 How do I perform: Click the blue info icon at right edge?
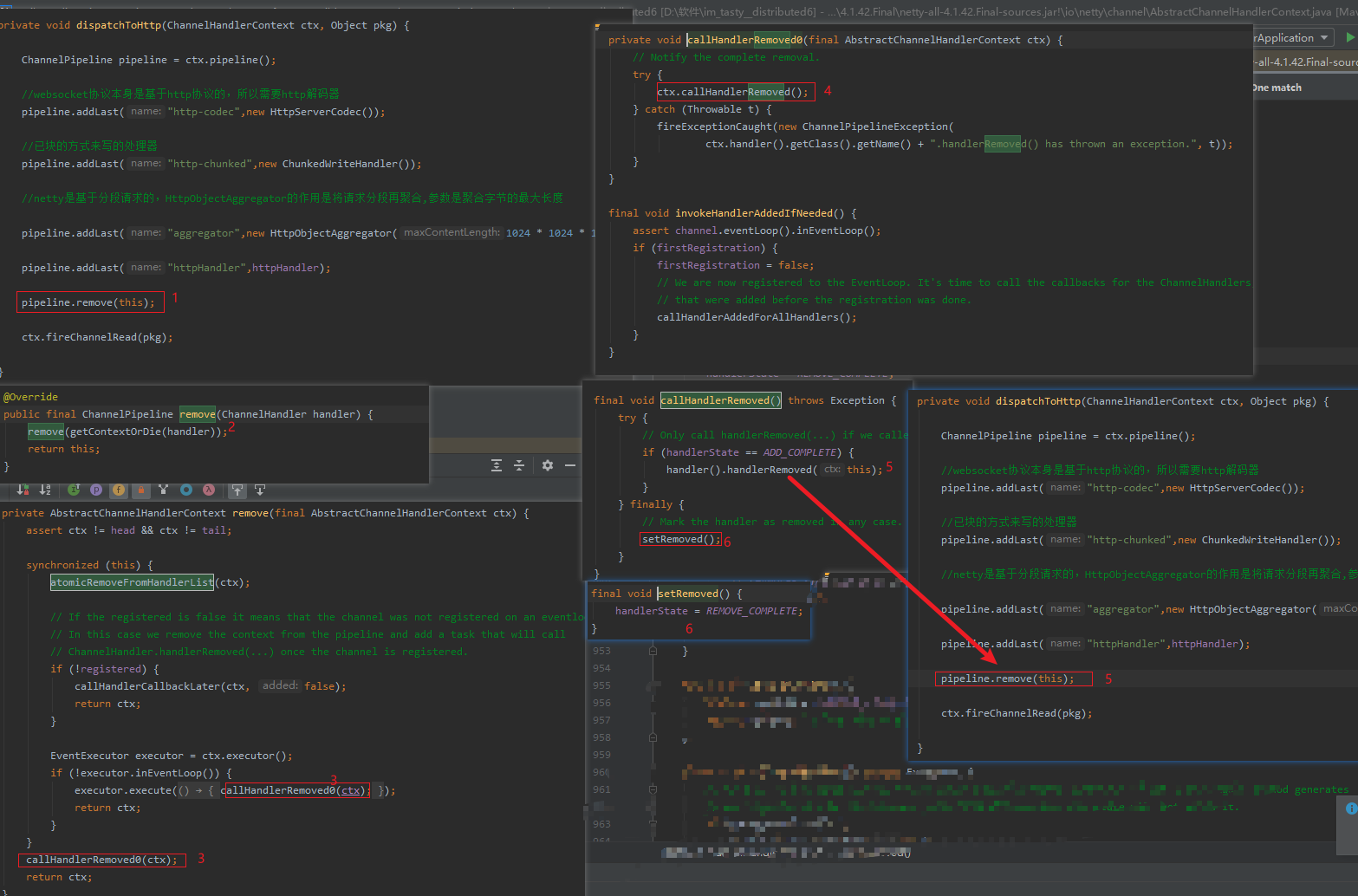point(1351,808)
